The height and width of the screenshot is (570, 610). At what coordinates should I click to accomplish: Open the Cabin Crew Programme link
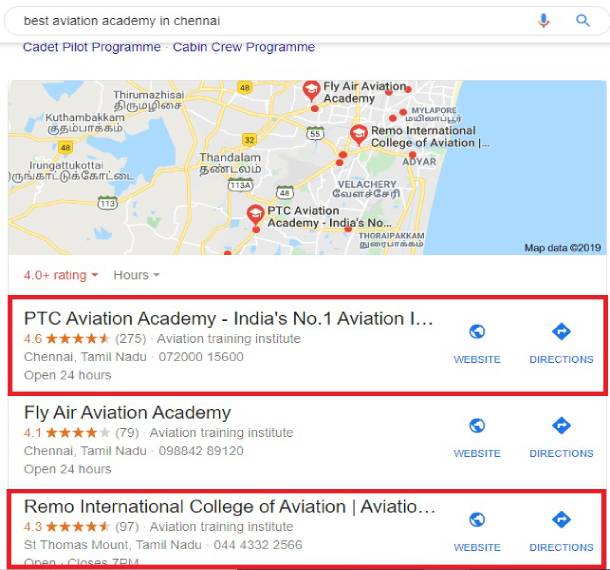pyautogui.click(x=243, y=47)
